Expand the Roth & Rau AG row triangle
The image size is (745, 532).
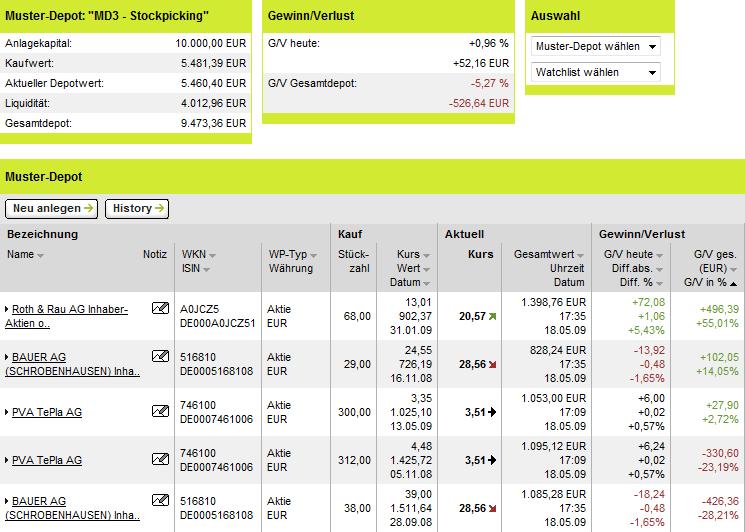click(x=7, y=310)
